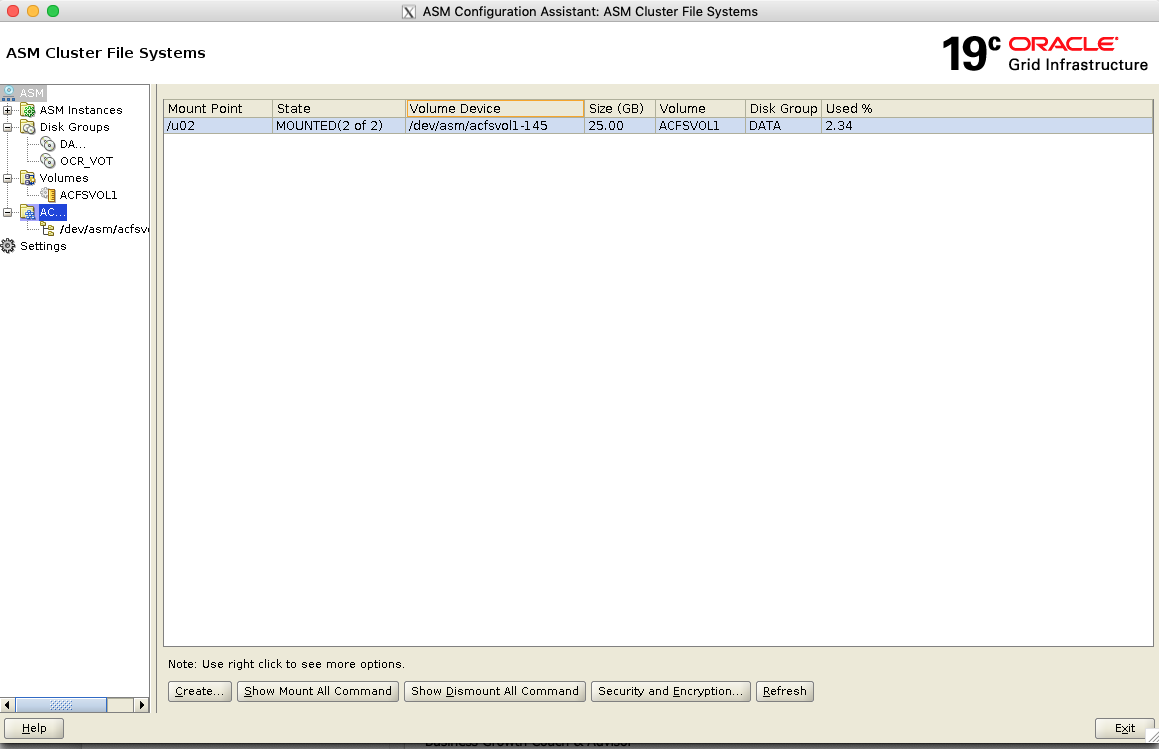Minimize the window with the yellow button
The image size is (1159, 749).
click(33, 11)
